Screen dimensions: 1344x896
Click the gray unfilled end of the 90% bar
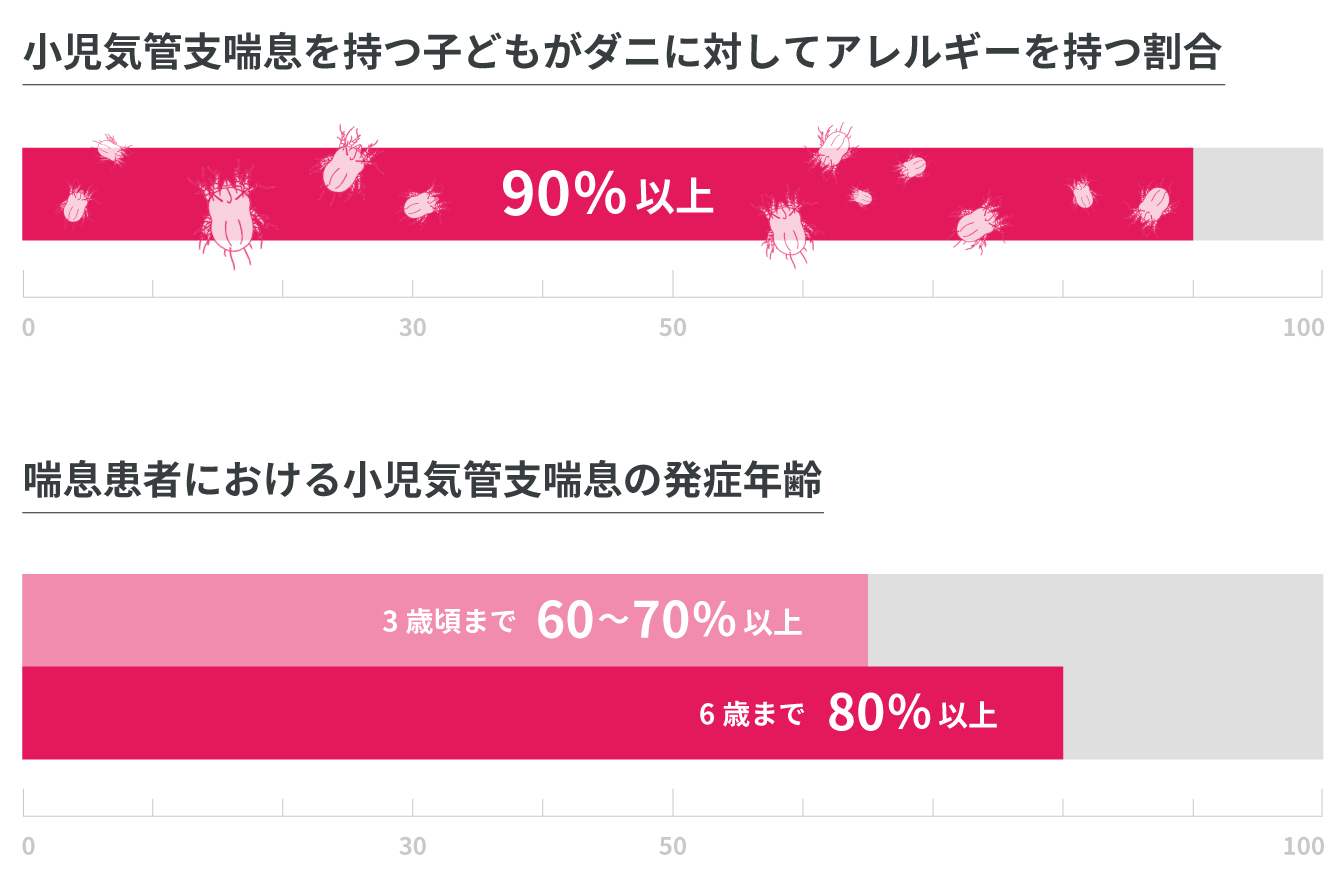[1257, 194]
